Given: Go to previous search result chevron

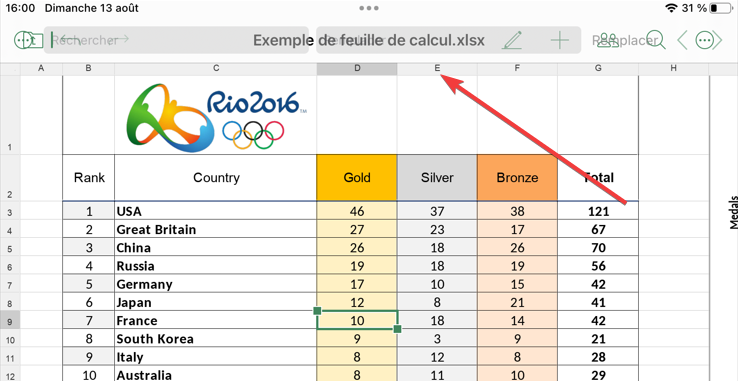Looking at the screenshot, I should [682, 41].
